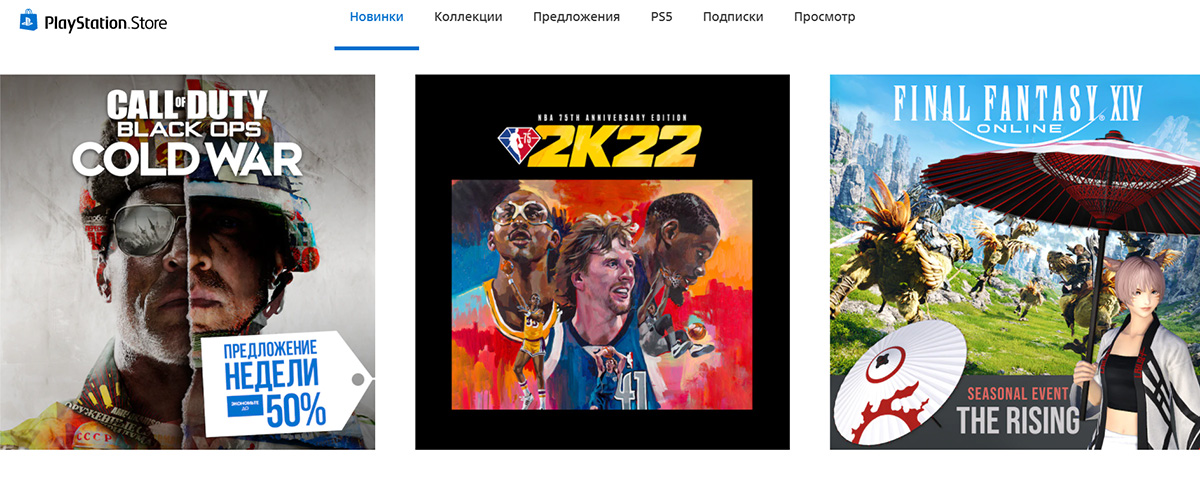Select the Новинки tab
The height and width of the screenshot is (481, 1200).
[377, 17]
